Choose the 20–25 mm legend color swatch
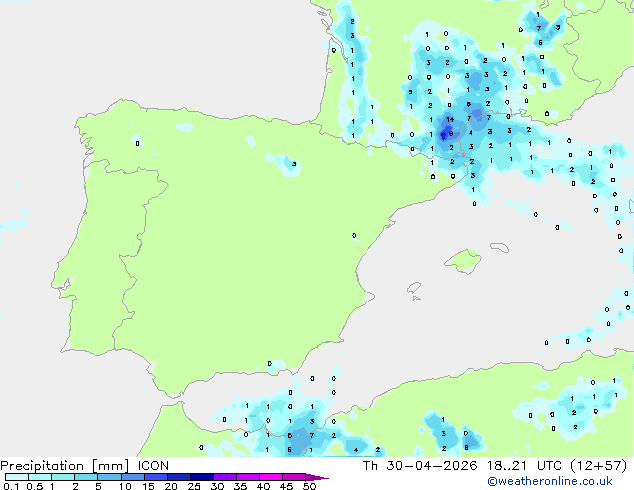The height and width of the screenshot is (490, 634). click(178, 477)
